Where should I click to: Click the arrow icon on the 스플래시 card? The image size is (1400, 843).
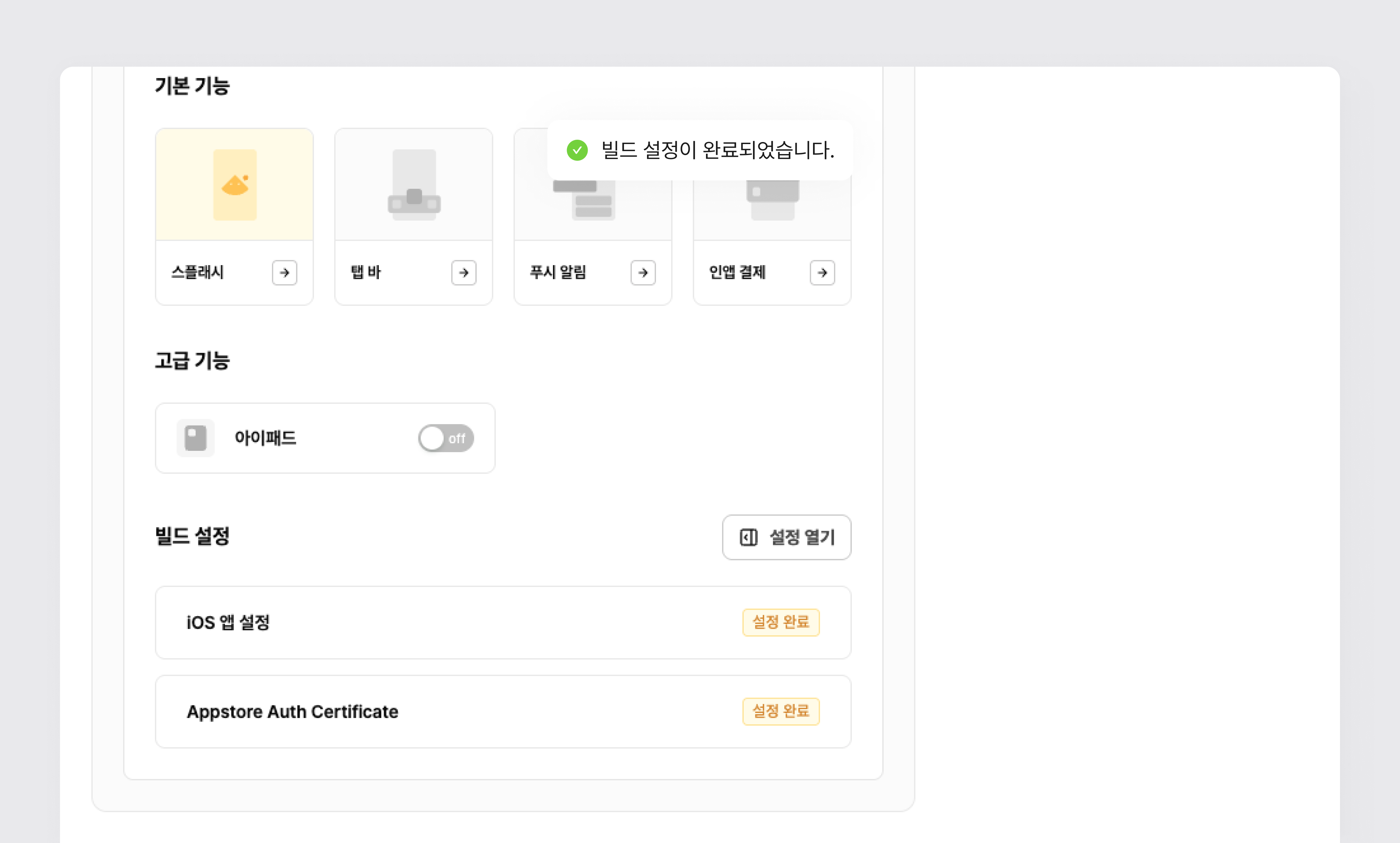coord(284,273)
